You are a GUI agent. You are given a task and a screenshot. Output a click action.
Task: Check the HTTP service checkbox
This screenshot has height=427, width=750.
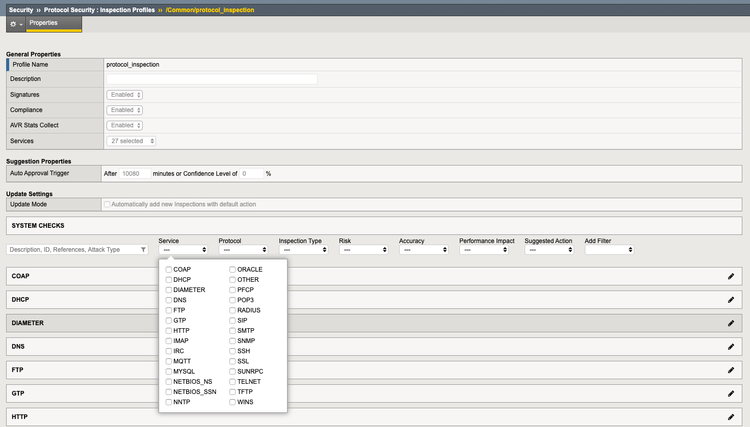click(169, 331)
